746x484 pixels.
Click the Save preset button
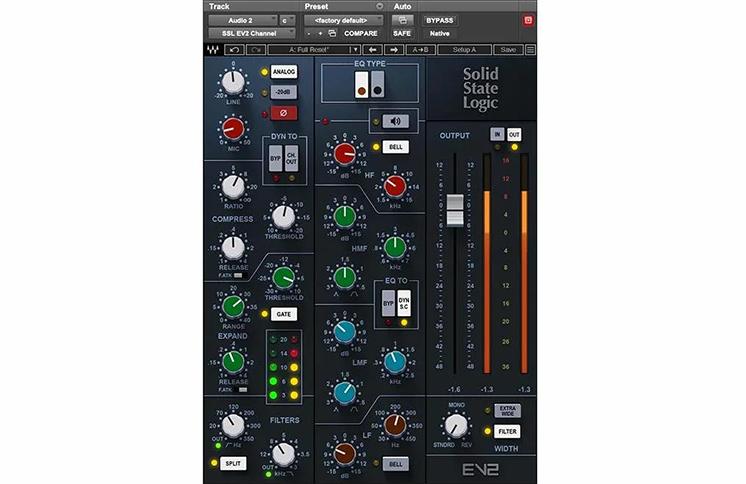tap(508, 49)
